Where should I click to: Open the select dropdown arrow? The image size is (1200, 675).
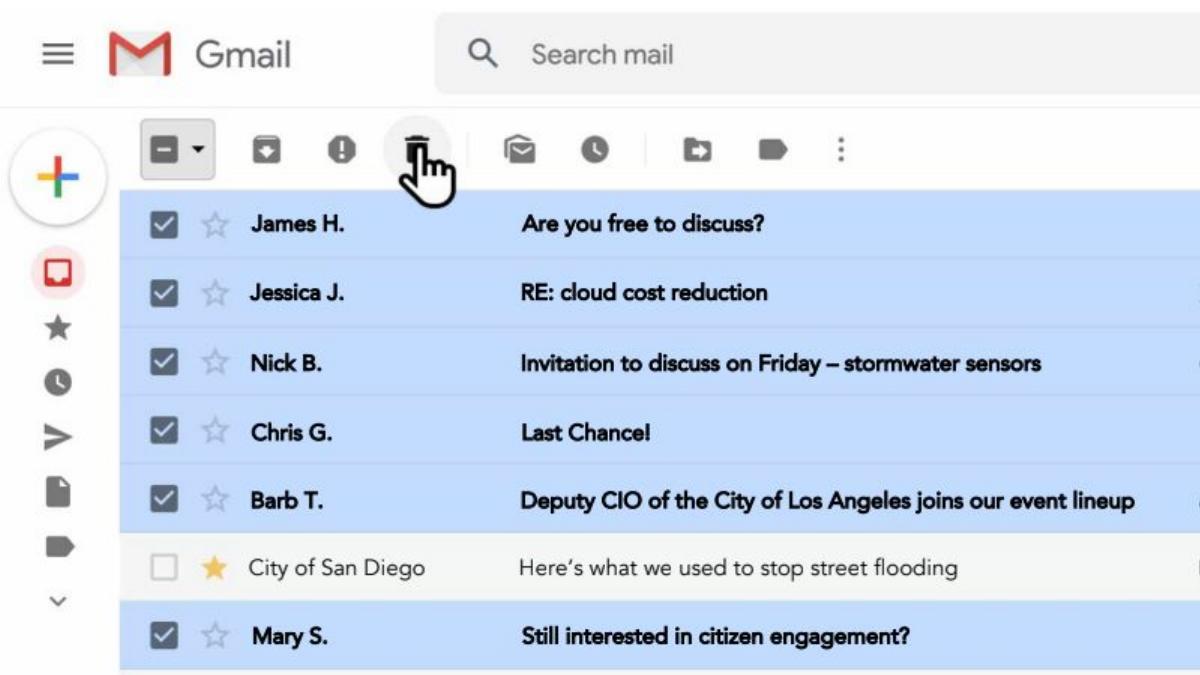[198, 150]
